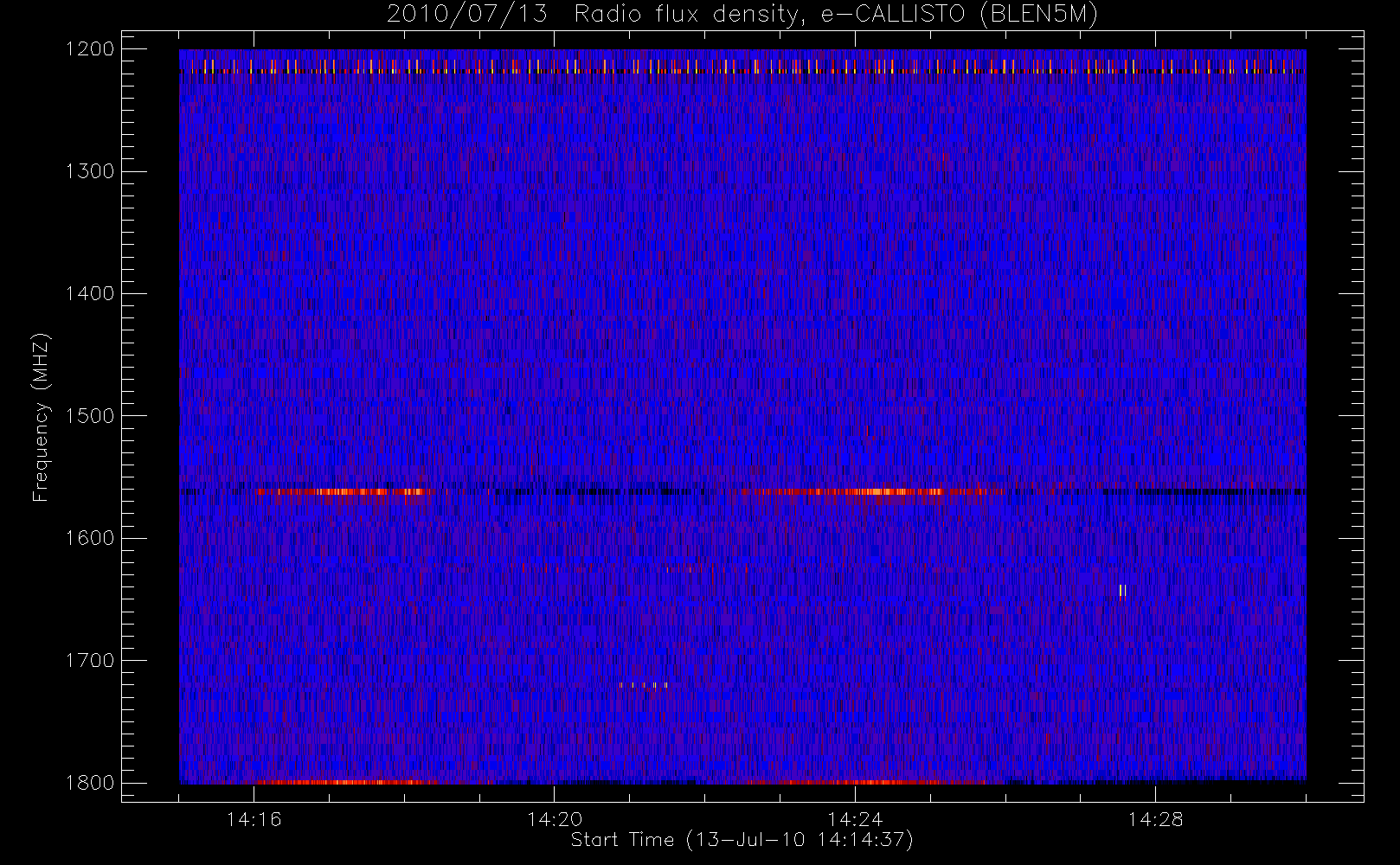Click the 14:28 time tick label
Viewport: 1400px width, 865px height.
coord(1155,819)
